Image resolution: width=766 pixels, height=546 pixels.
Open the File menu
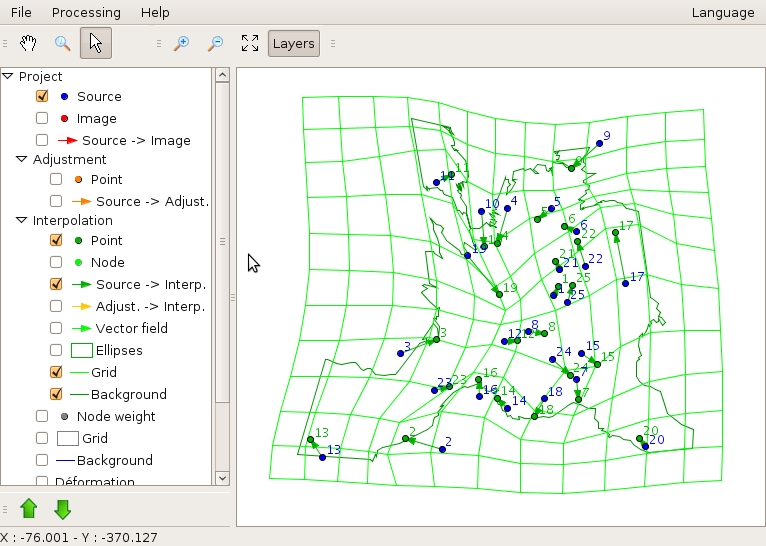point(21,12)
